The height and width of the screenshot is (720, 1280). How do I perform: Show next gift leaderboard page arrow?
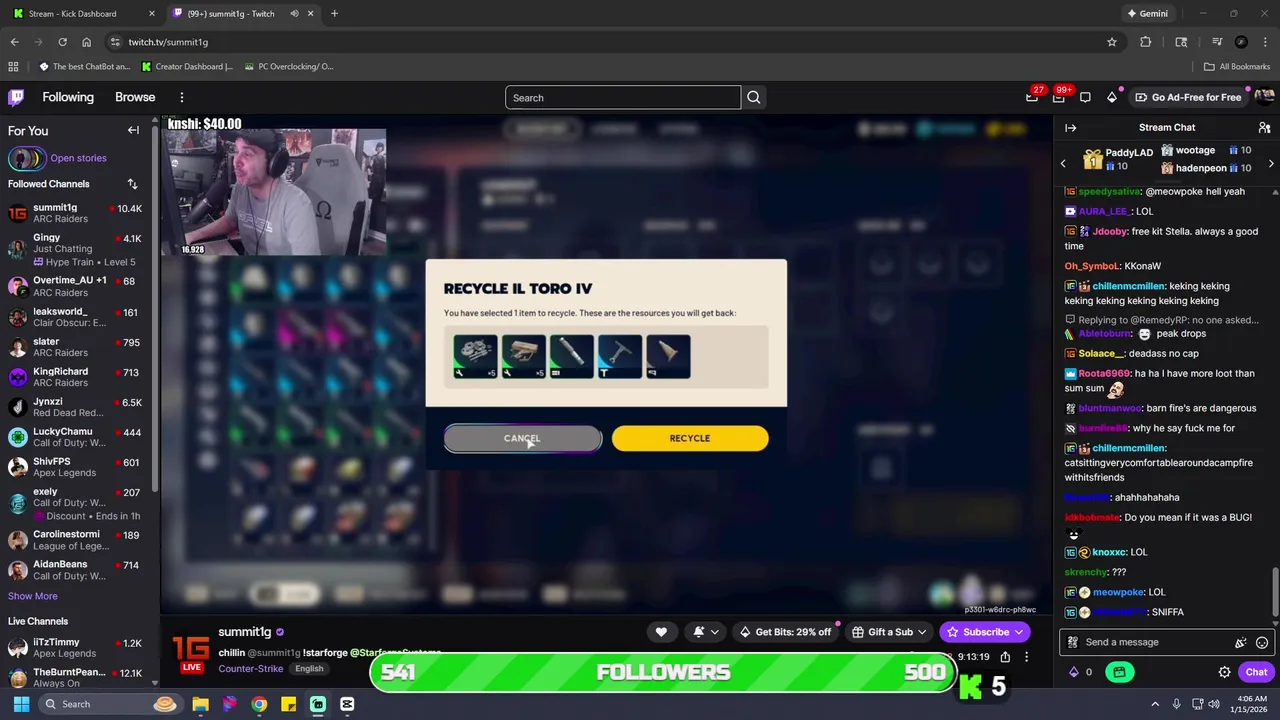pos(1271,163)
